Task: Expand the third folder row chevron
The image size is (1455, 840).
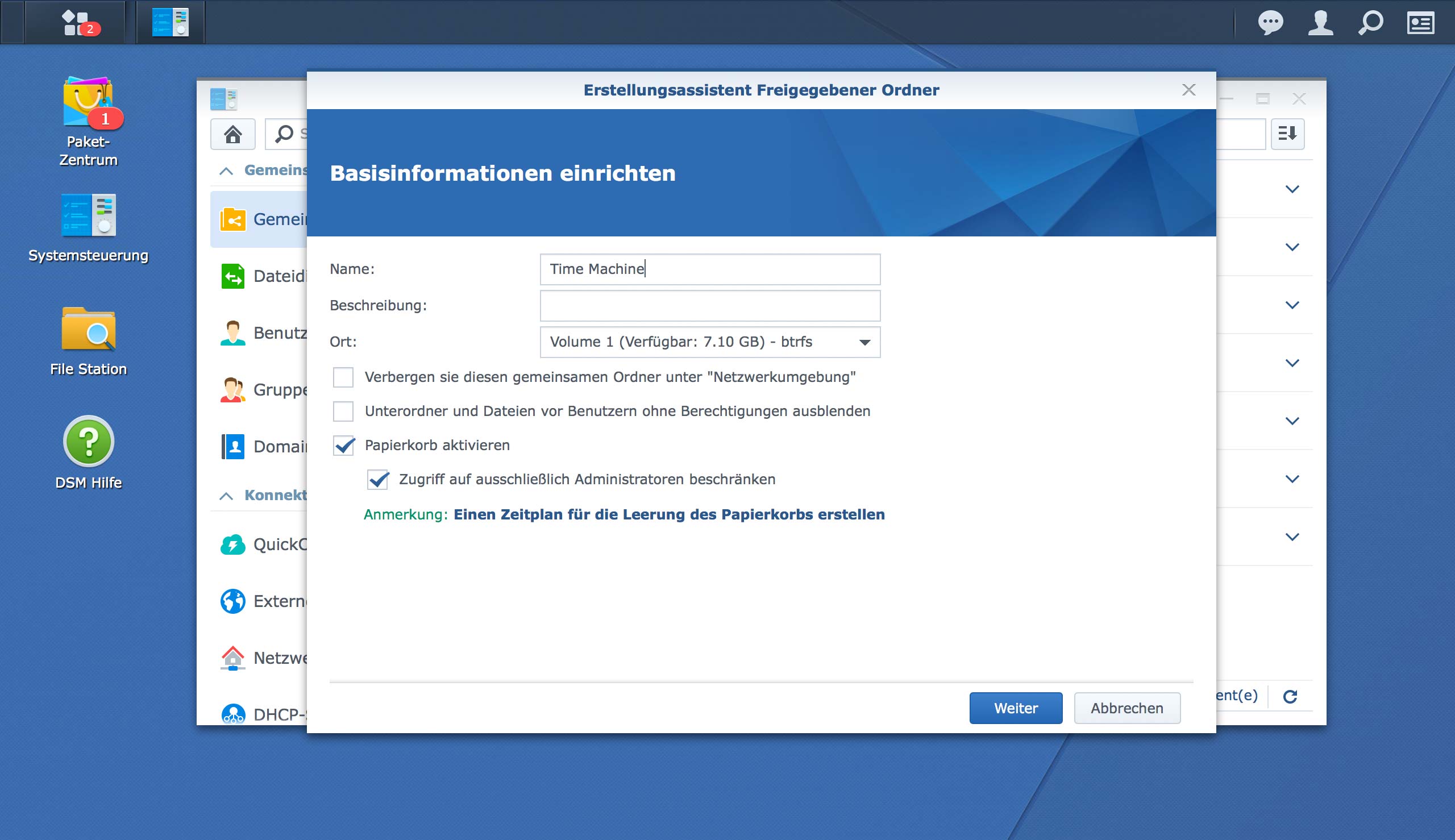Action: pyautogui.click(x=1292, y=305)
